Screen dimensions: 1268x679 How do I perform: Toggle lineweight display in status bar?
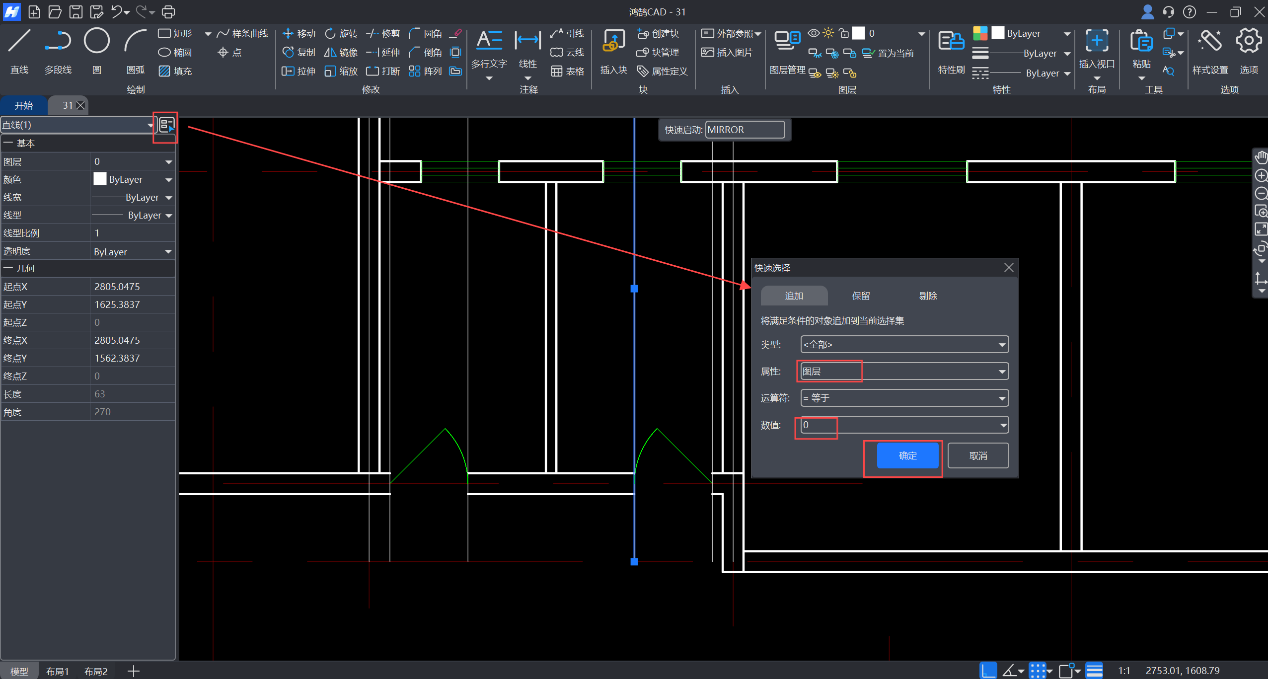[1095, 670]
